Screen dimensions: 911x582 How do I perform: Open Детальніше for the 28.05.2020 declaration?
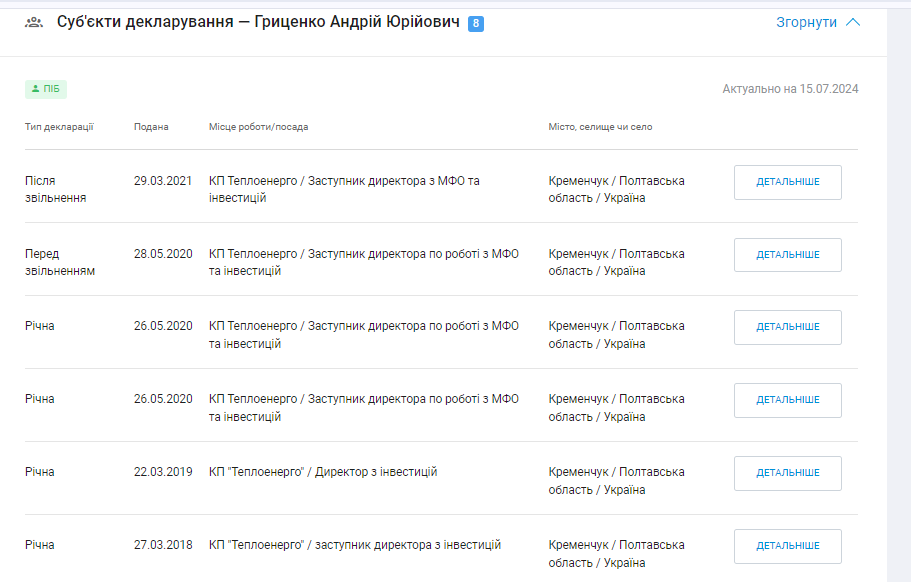coord(787,255)
